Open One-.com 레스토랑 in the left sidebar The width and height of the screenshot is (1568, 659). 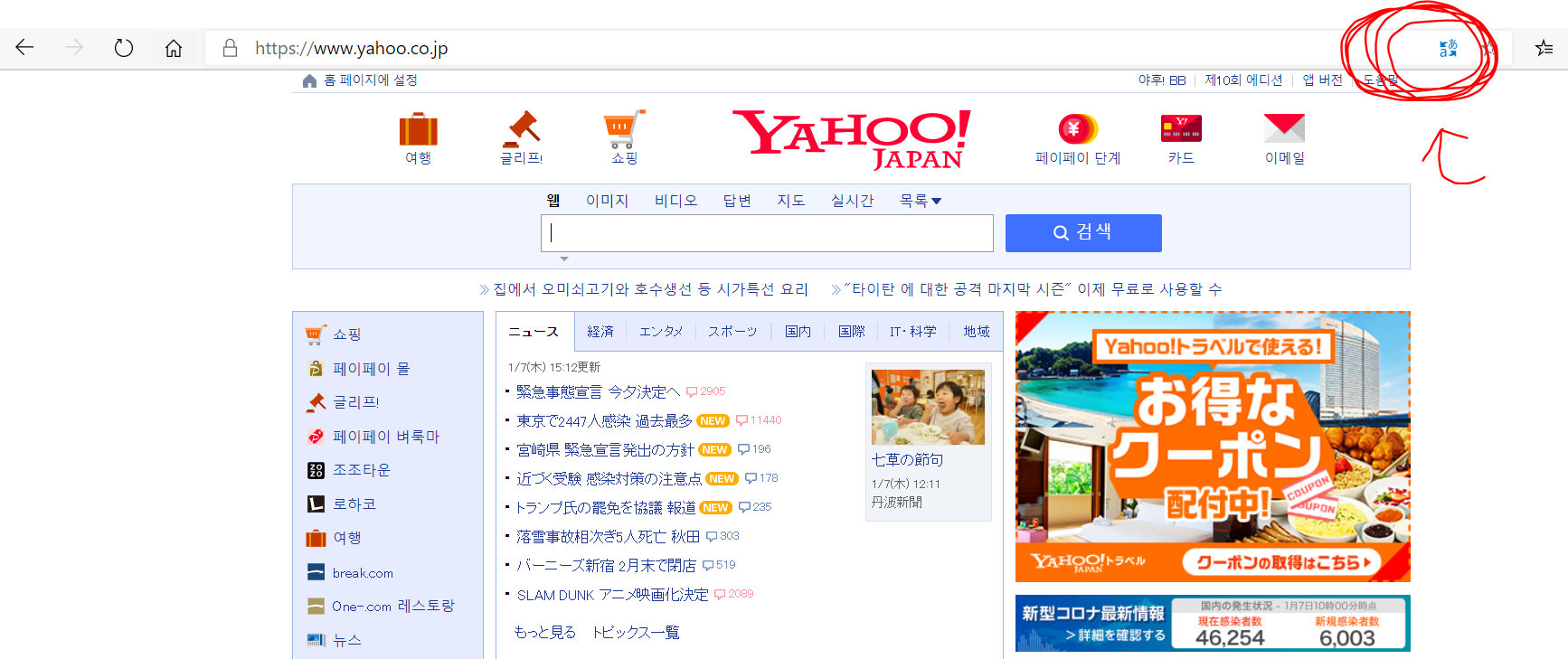tap(393, 606)
